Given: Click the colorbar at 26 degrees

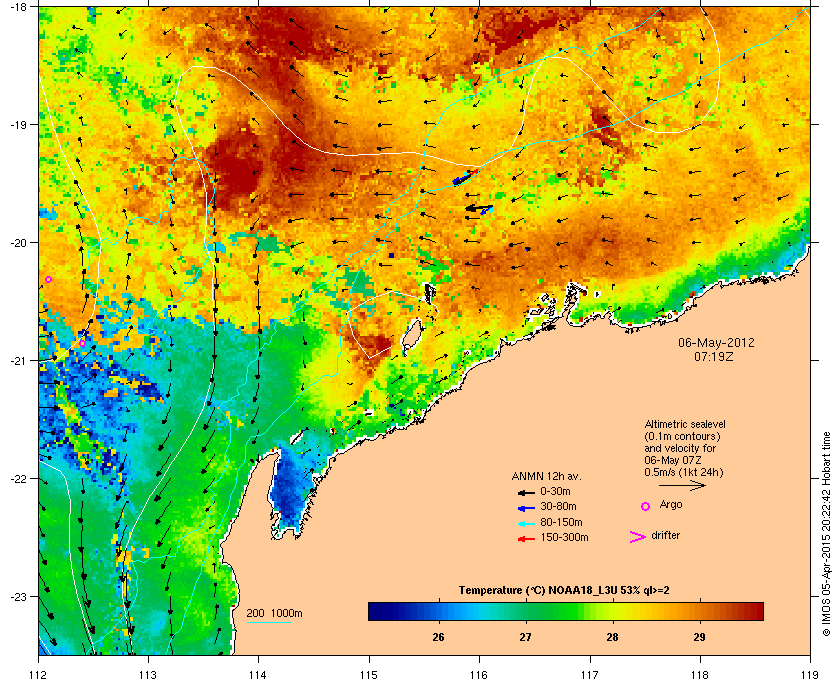Looking at the screenshot, I should click(439, 611).
